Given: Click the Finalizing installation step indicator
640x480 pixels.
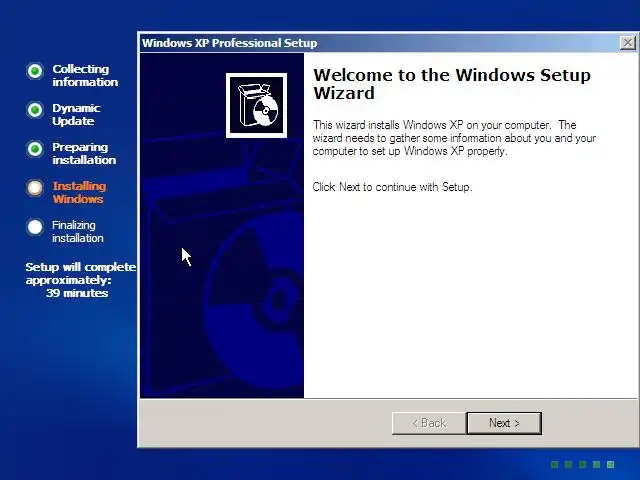Looking at the screenshot, I should tap(35, 227).
